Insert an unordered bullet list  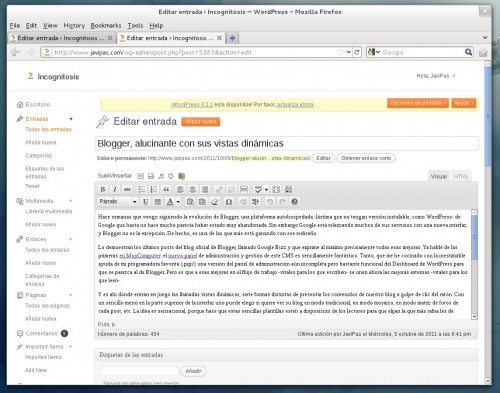(141, 189)
